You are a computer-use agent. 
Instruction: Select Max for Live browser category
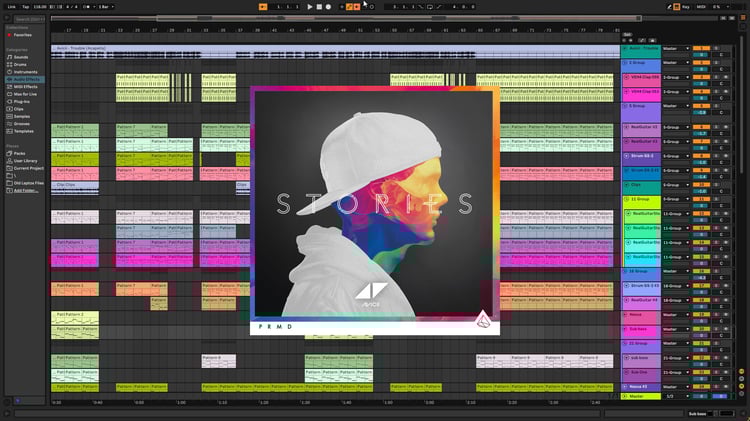25,94
